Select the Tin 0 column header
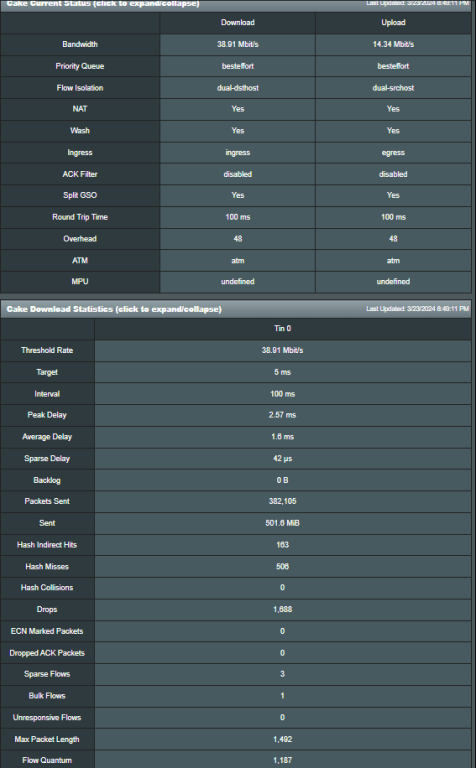Screen dimensions: 476x768 coord(283,329)
